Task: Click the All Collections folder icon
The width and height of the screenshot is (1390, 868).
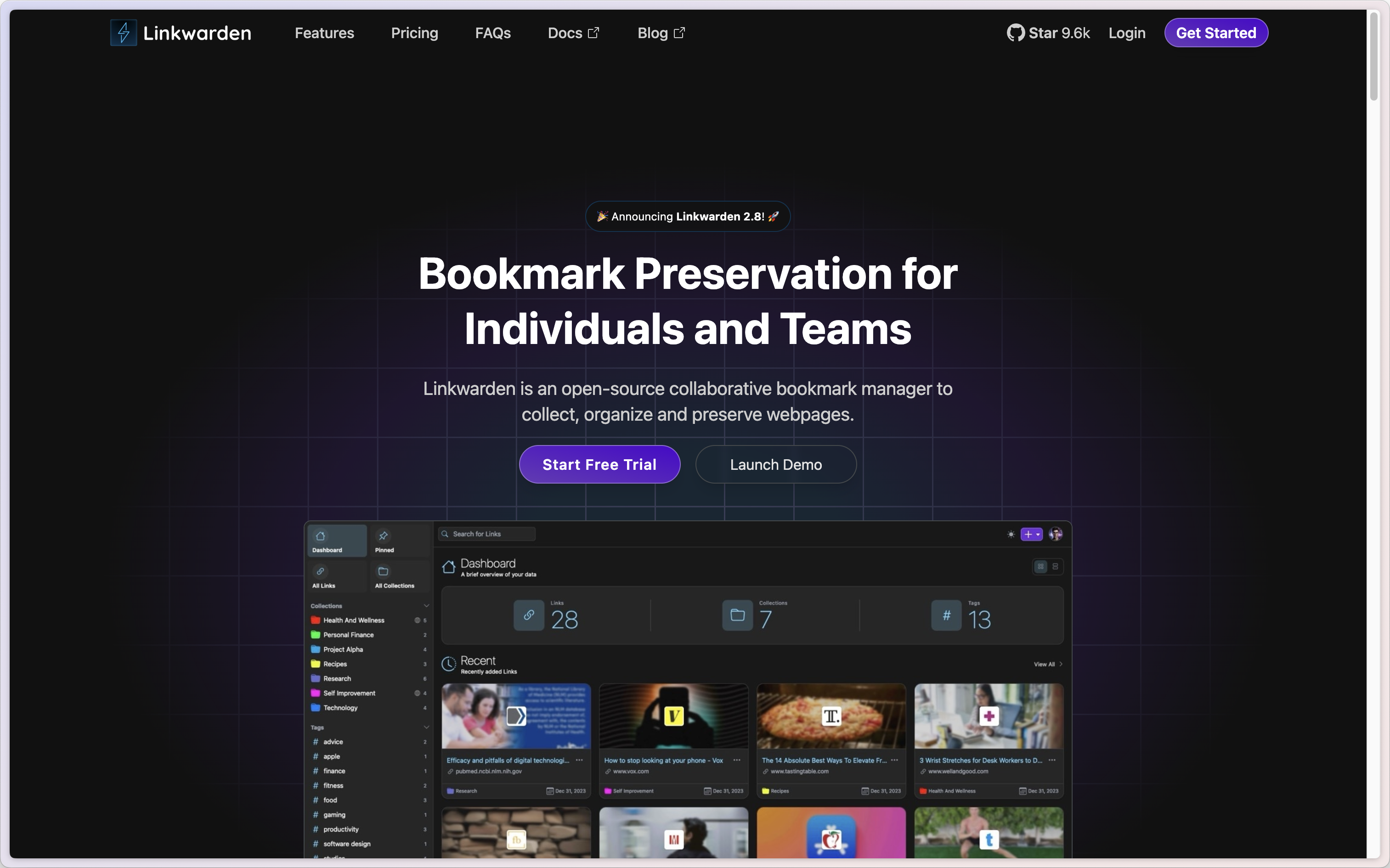Action: [x=383, y=571]
